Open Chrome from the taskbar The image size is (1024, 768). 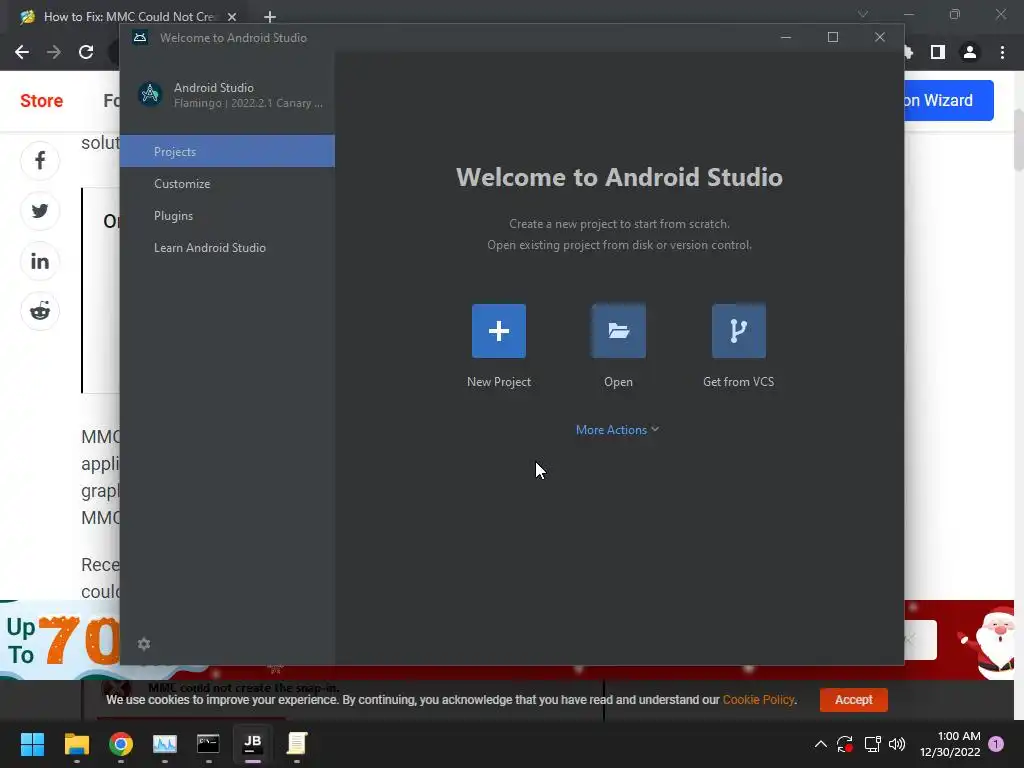click(121, 744)
